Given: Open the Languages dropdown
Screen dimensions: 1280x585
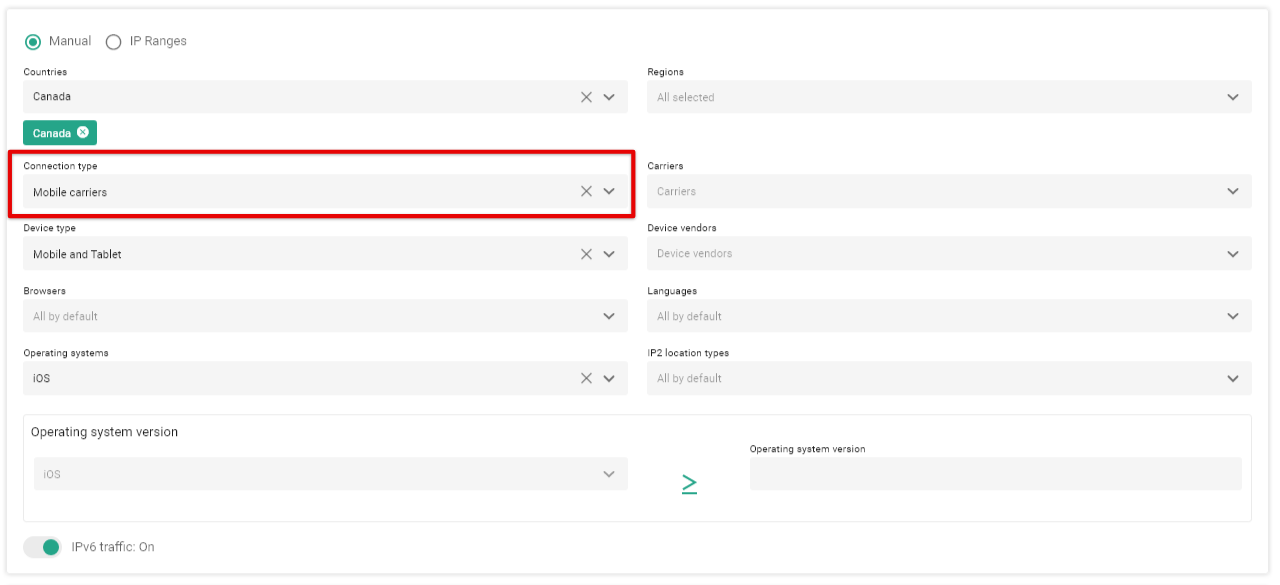Looking at the screenshot, I should (x=948, y=316).
